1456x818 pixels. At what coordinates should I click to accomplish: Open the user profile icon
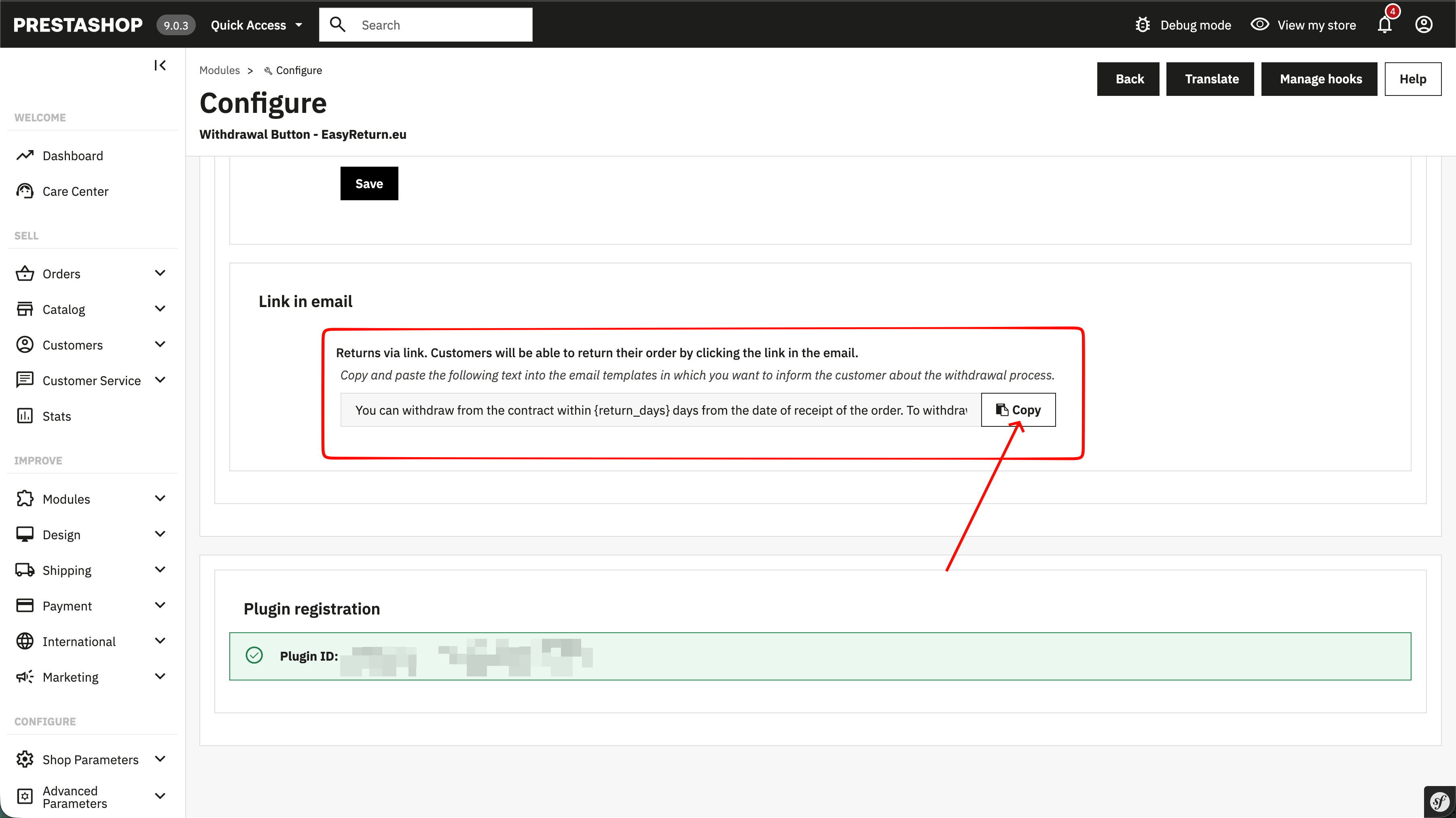(x=1424, y=25)
